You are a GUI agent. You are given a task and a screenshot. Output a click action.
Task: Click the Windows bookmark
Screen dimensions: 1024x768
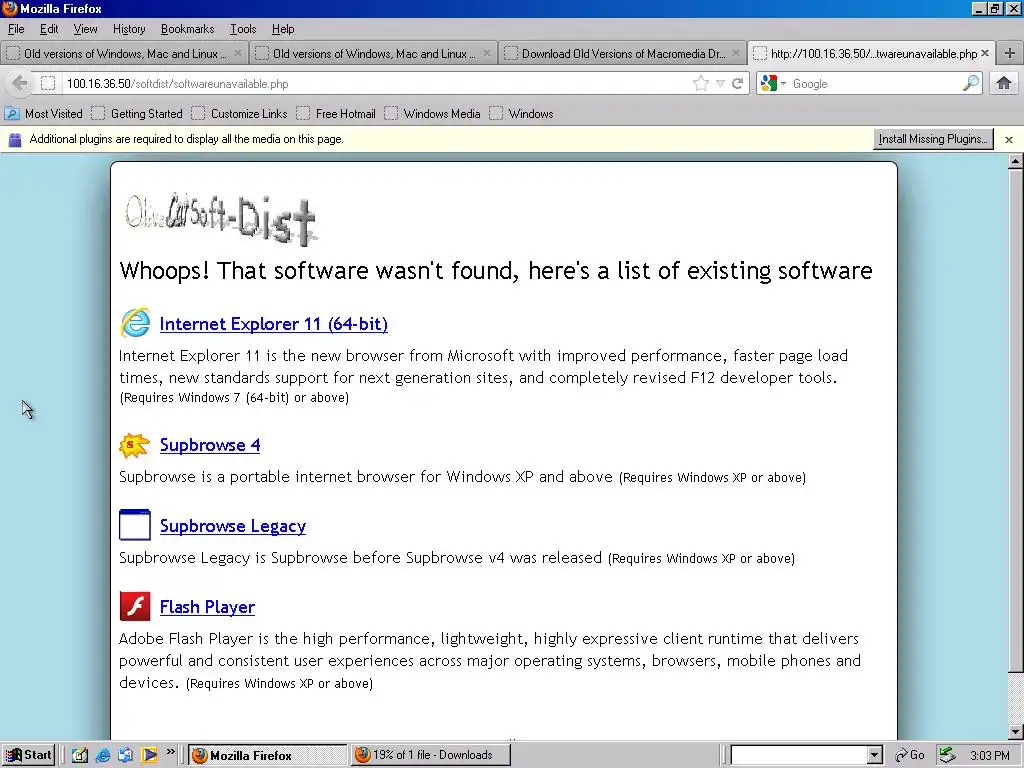point(521,114)
